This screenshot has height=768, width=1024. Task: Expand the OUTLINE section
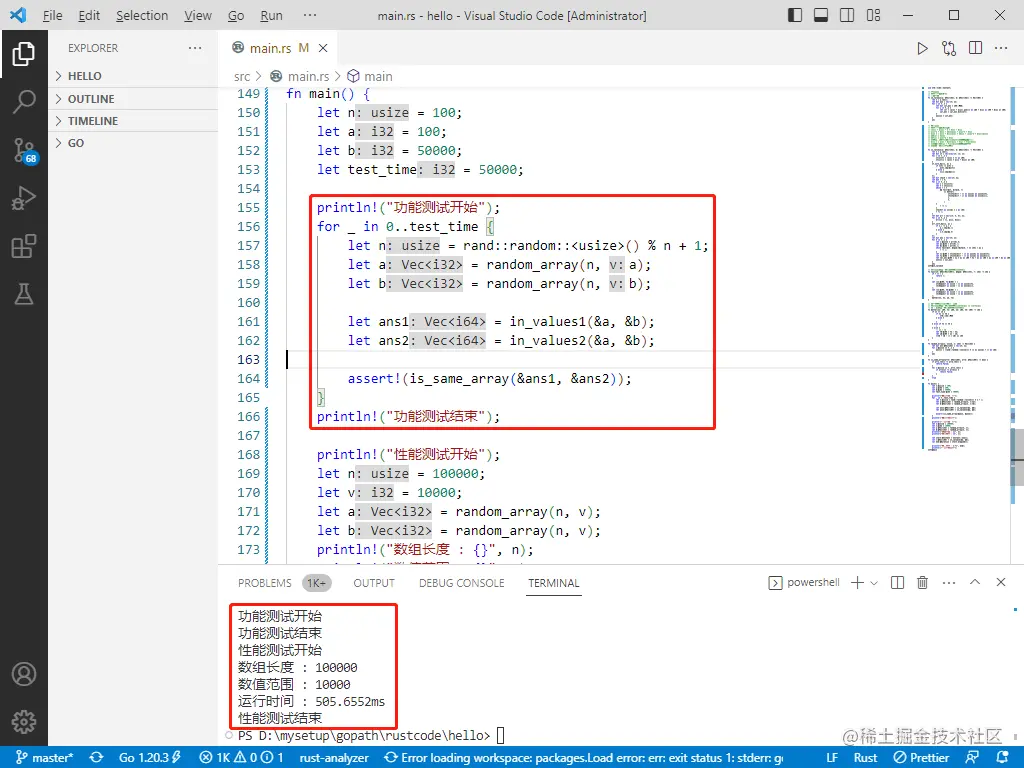click(133, 99)
